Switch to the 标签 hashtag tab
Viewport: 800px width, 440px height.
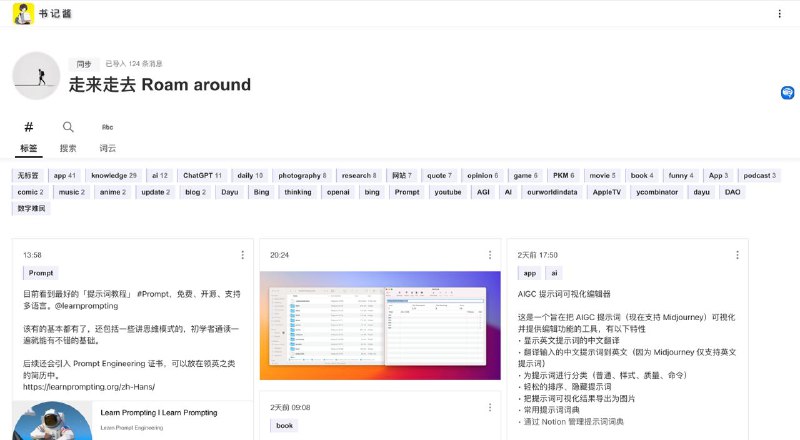click(29, 137)
